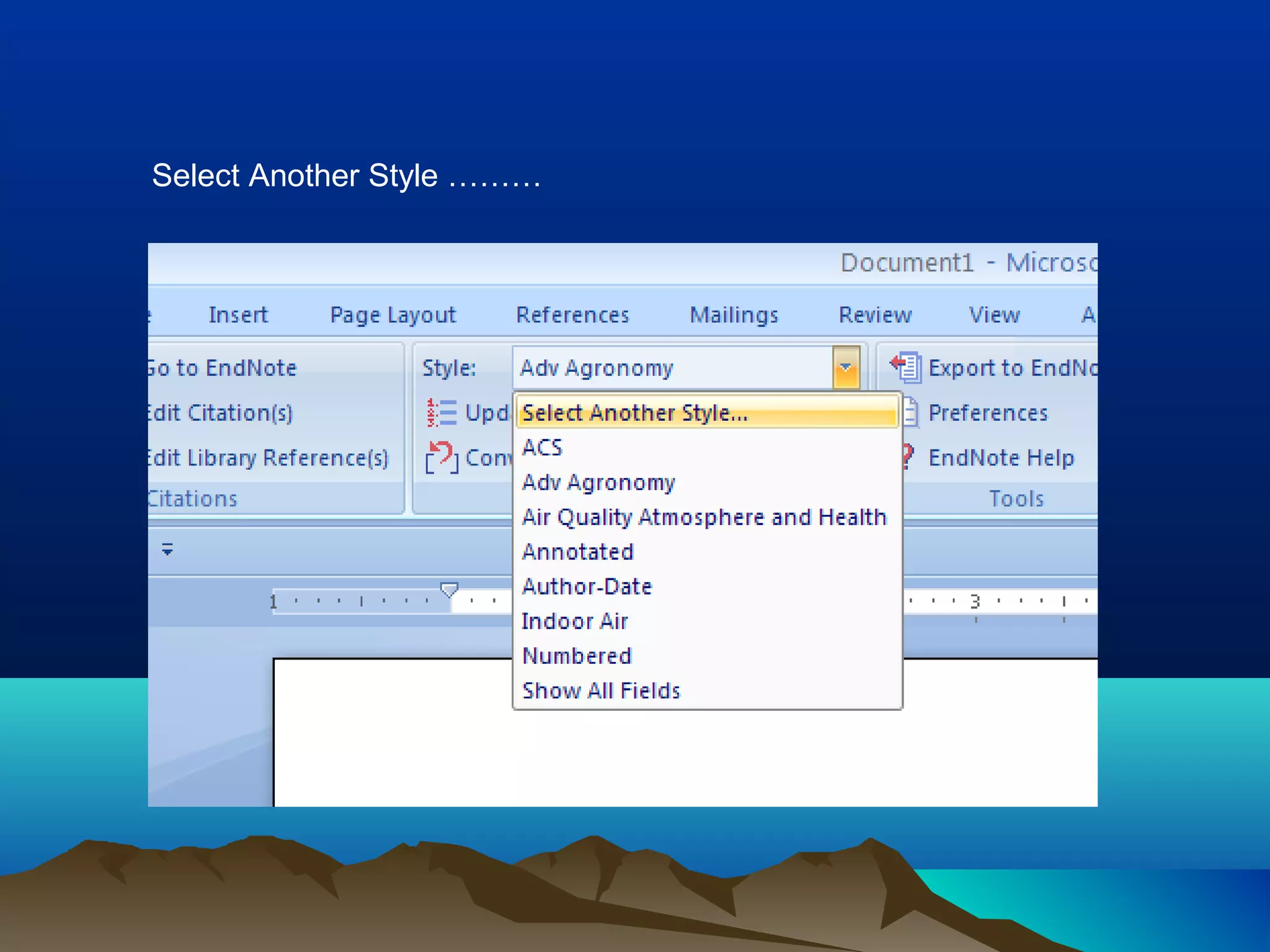Click the Edit Library Reference(s) button

pos(268,458)
